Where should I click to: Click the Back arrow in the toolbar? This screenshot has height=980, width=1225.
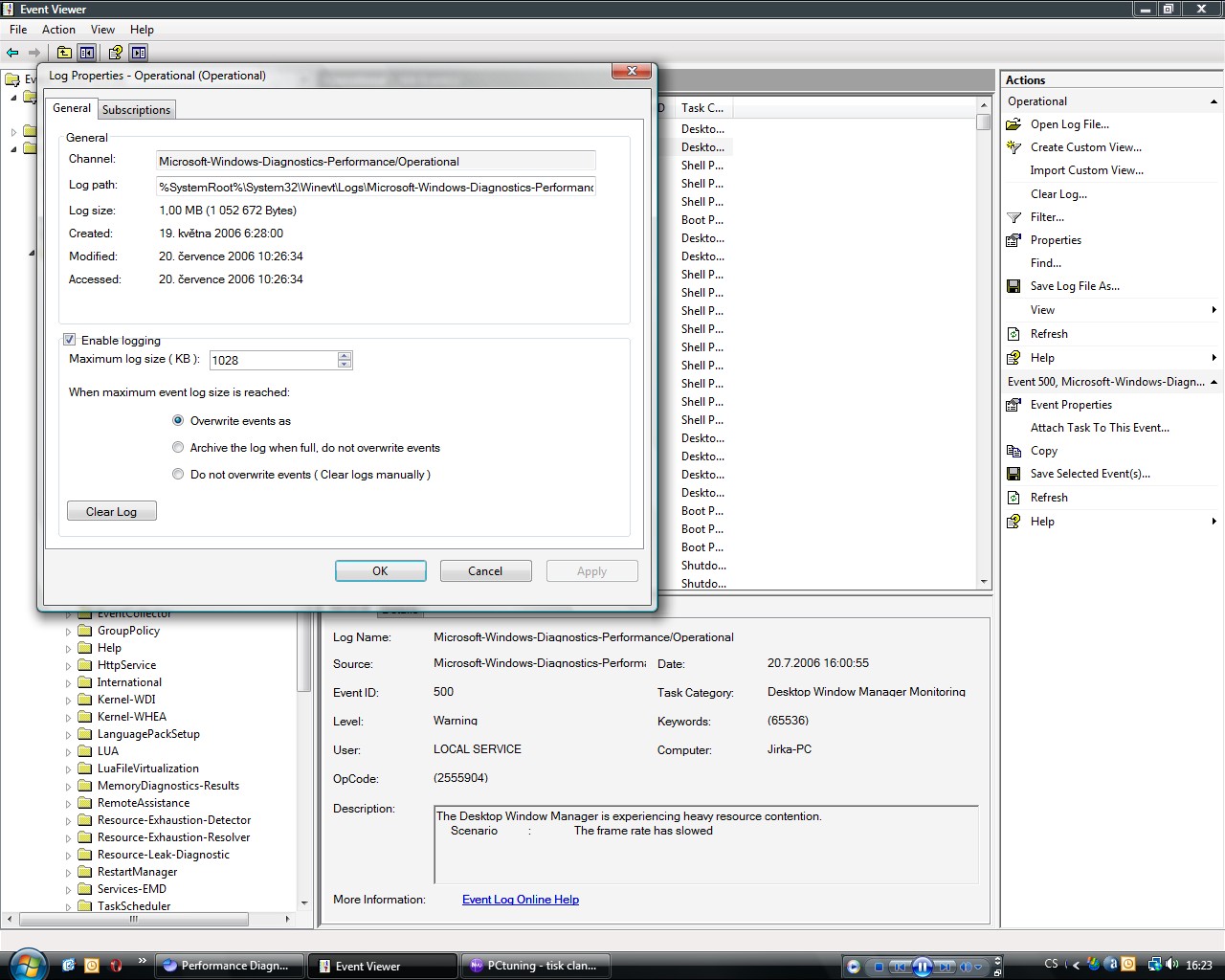coord(12,53)
